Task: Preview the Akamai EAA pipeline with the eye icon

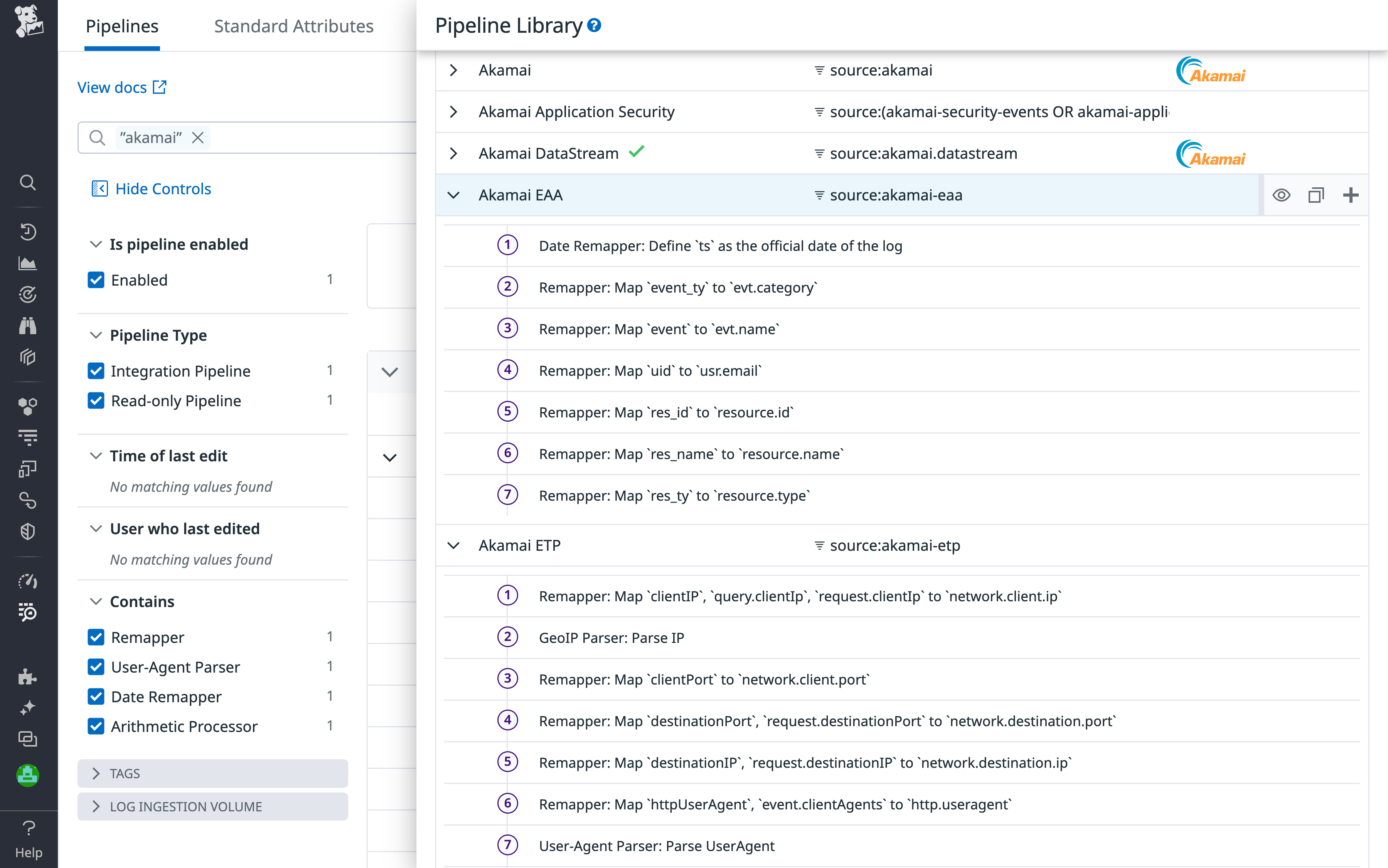Action: pos(1281,195)
